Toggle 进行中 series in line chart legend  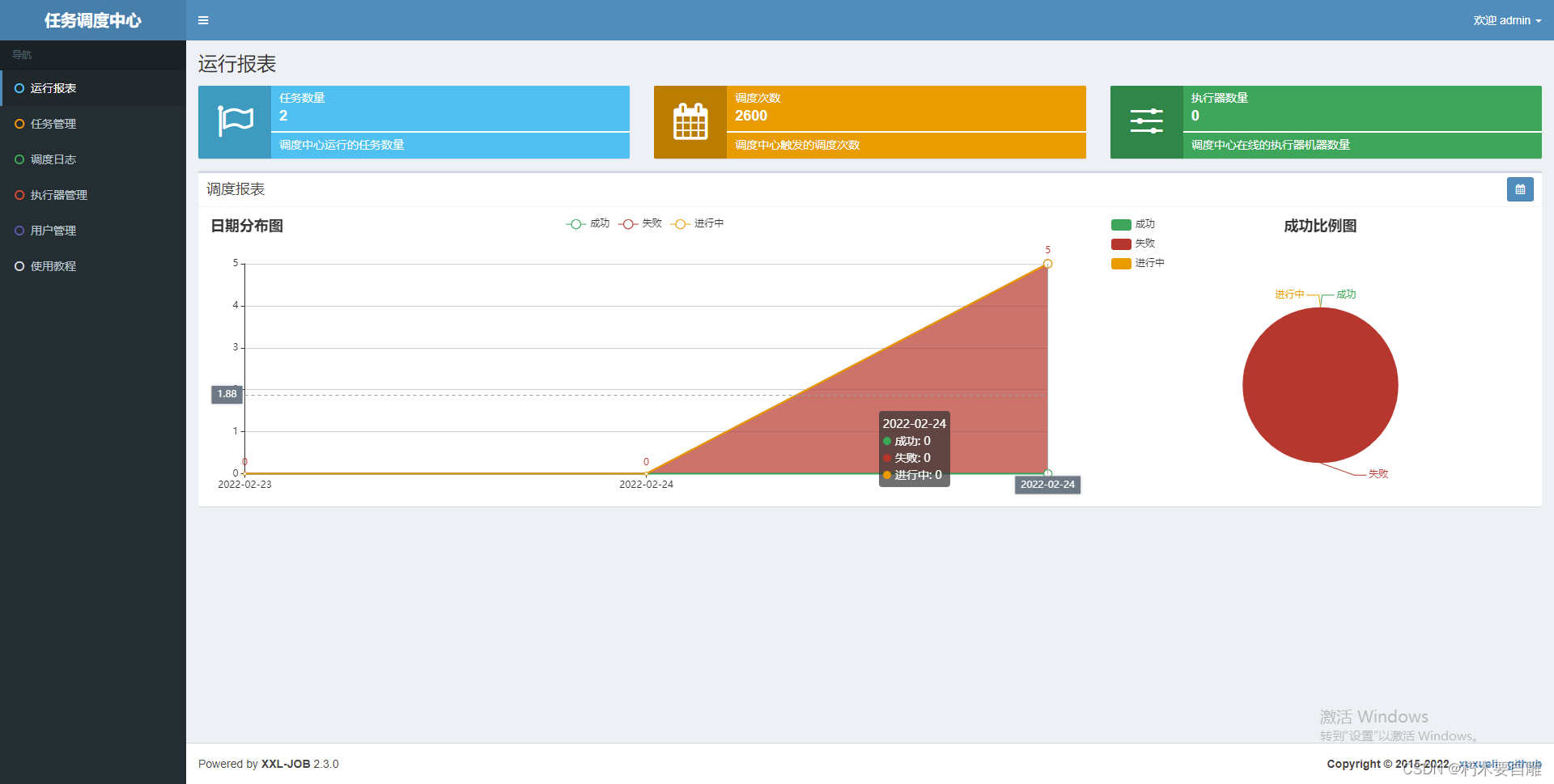coord(698,223)
